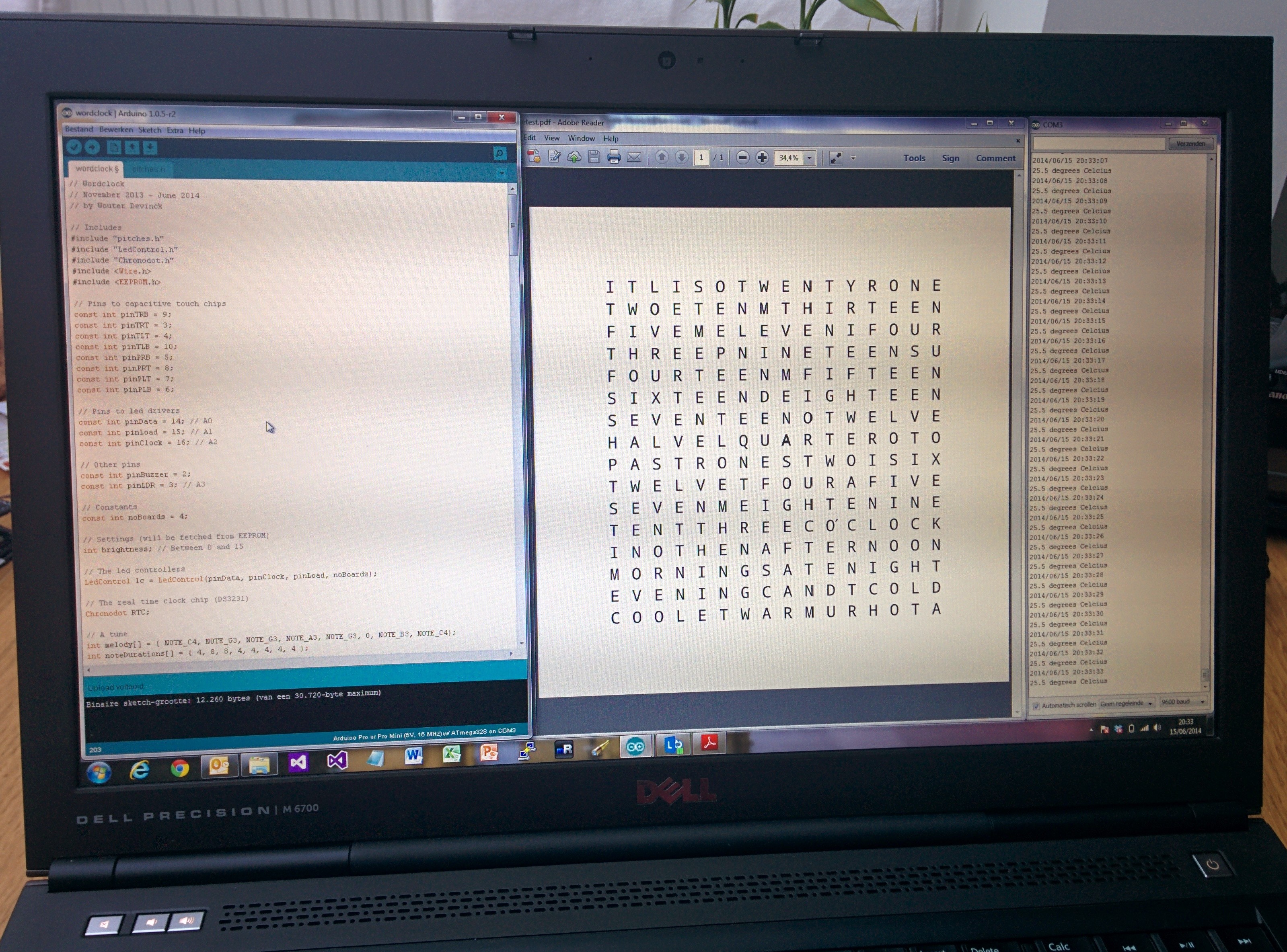This screenshot has width=1287, height=952.
Task: Click the Create PDF icon in Adobe Reader
Action: pyautogui.click(x=534, y=156)
